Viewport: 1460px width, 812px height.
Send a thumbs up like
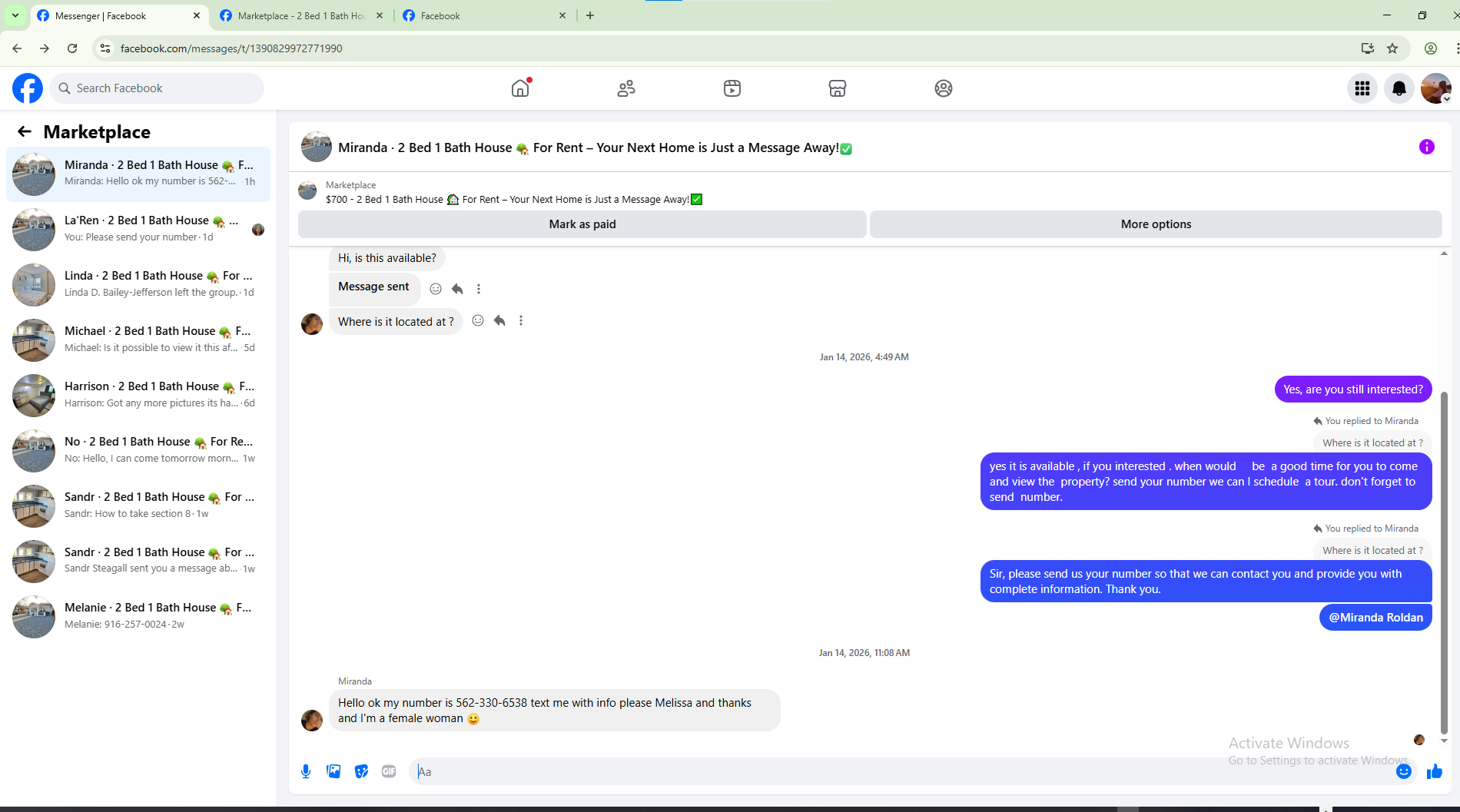(x=1434, y=771)
